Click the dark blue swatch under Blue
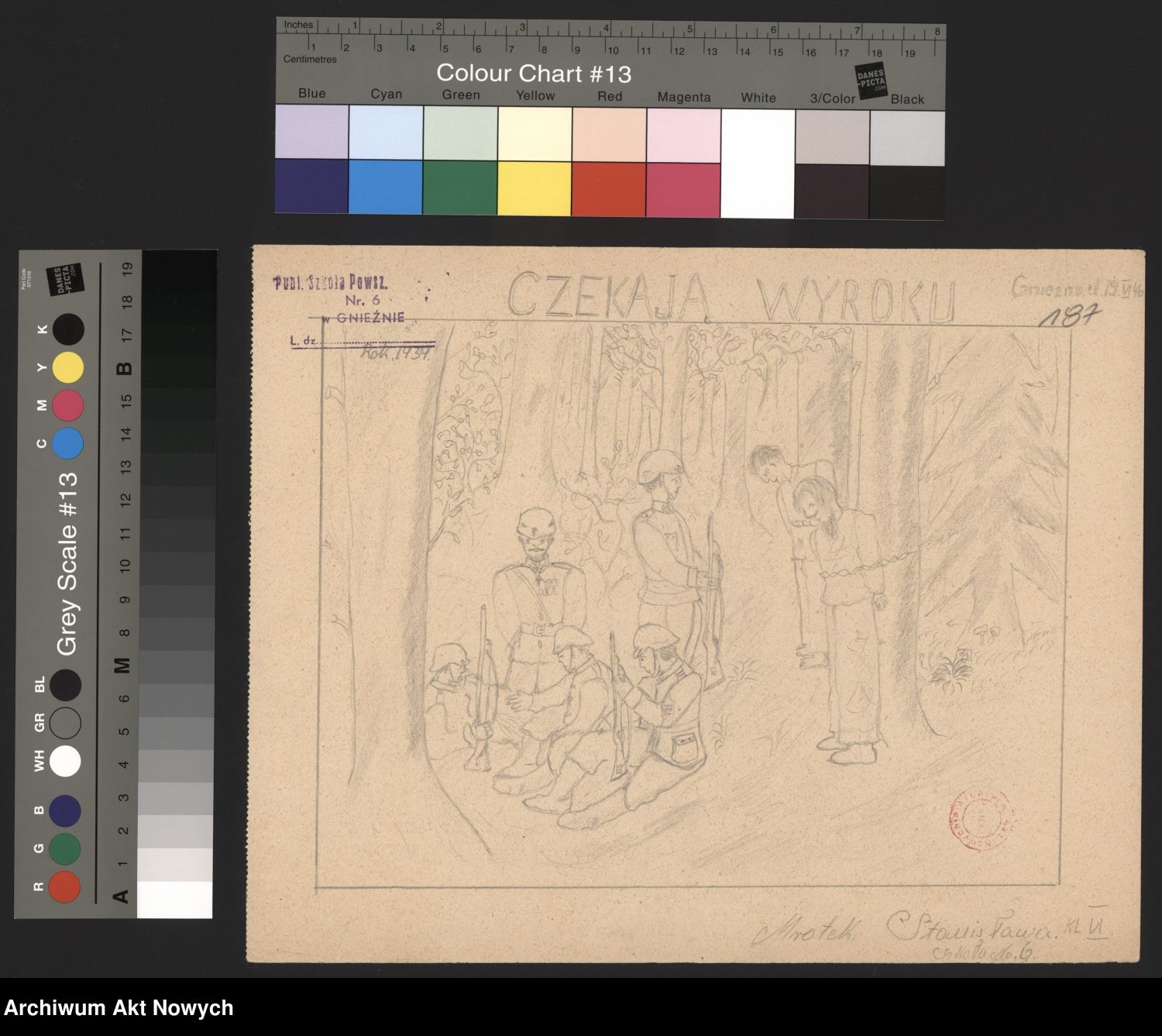Screen dimensions: 1162x1036 pos(311,186)
